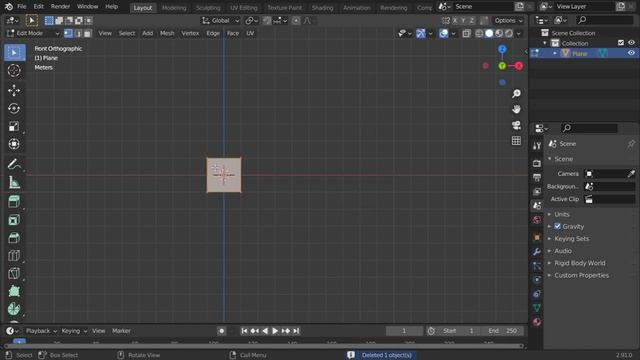The height and width of the screenshot is (360, 640).
Task: Click the Zoom viewport icon
Action: (x=516, y=94)
